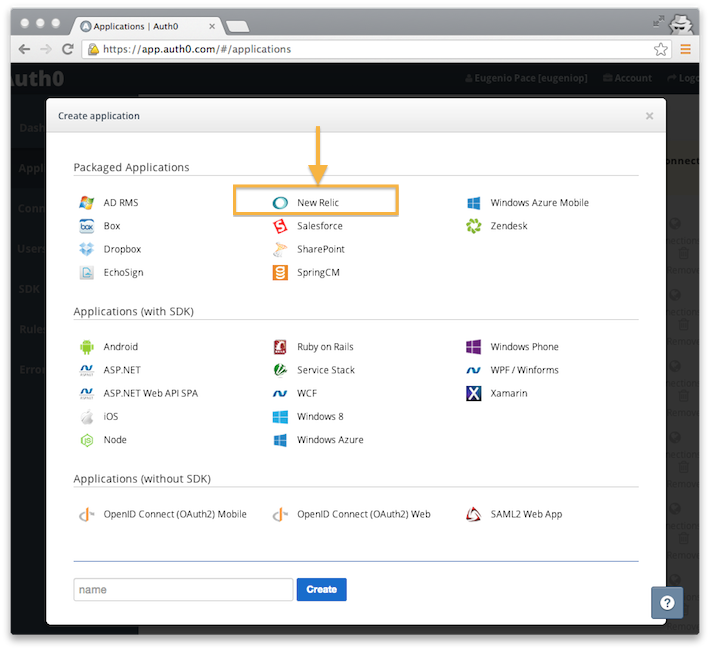Click the blue Create button
710x650 pixels.
point(321,589)
